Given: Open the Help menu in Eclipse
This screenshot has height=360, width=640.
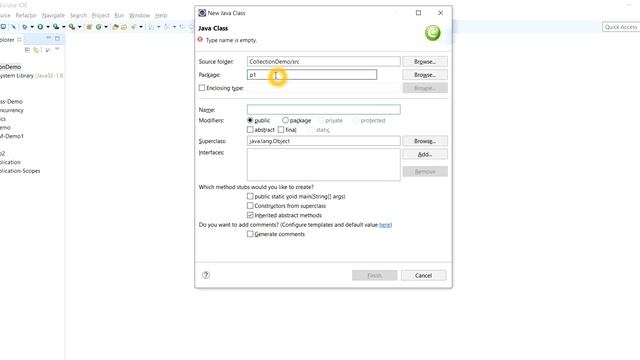Looking at the screenshot, I should coord(161,15).
